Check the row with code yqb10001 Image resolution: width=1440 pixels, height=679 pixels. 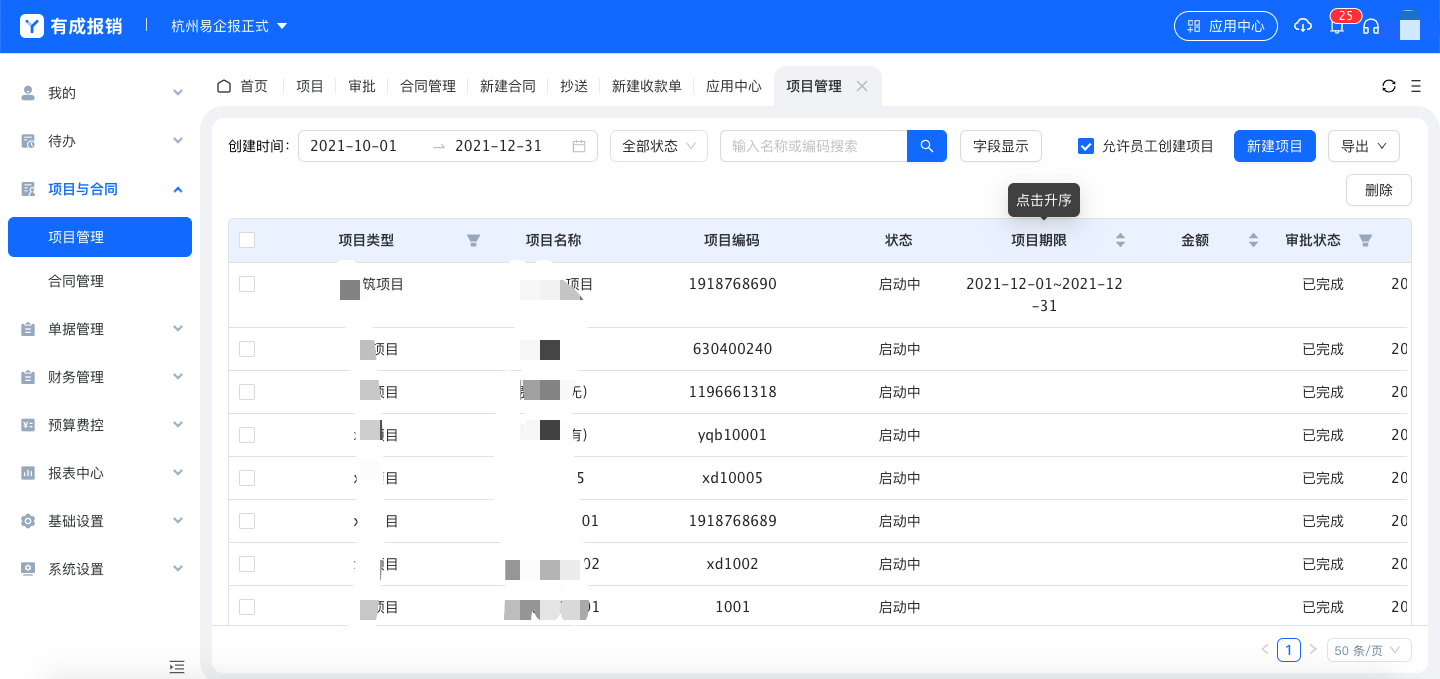[247, 435]
